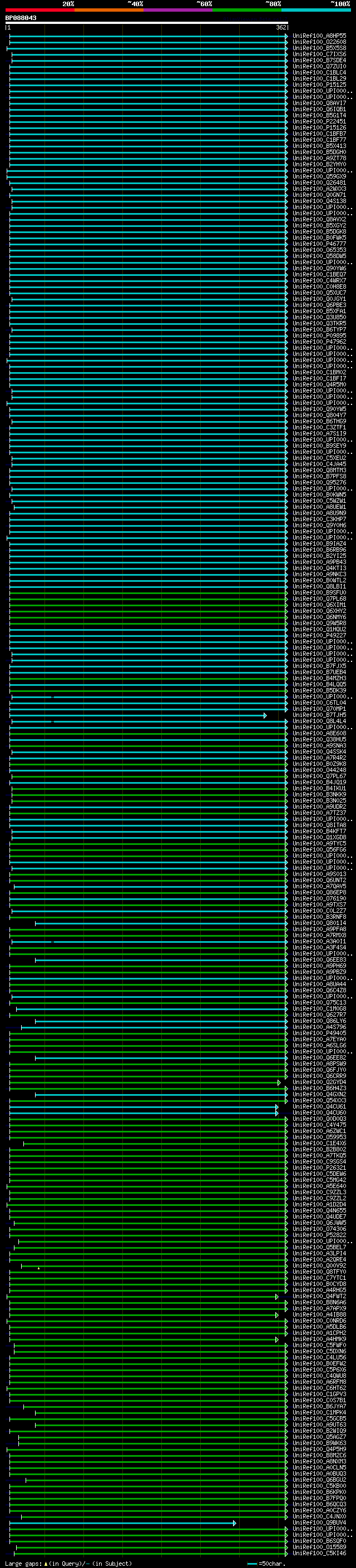The height and width of the screenshot is (1568, 356).
Task: Select the green ~80% identity legend segment
Action: [246, 10]
